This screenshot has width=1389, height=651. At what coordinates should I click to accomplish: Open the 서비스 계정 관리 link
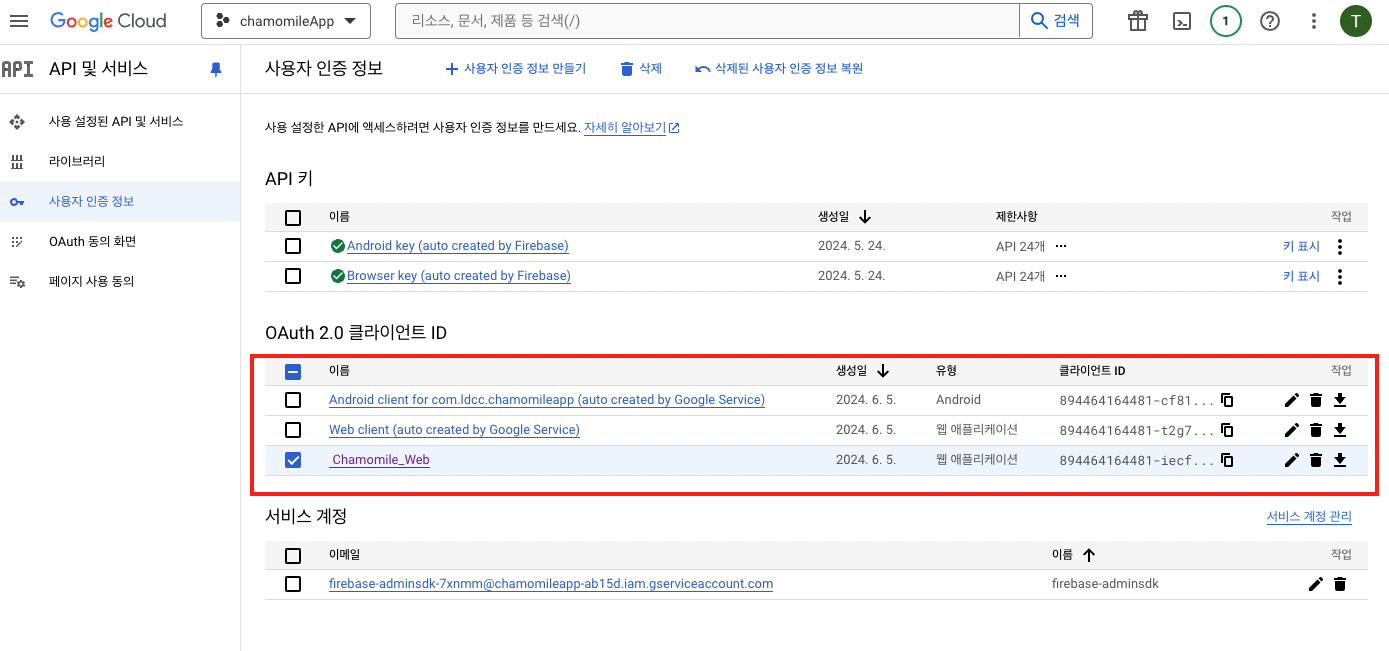[1308, 517]
